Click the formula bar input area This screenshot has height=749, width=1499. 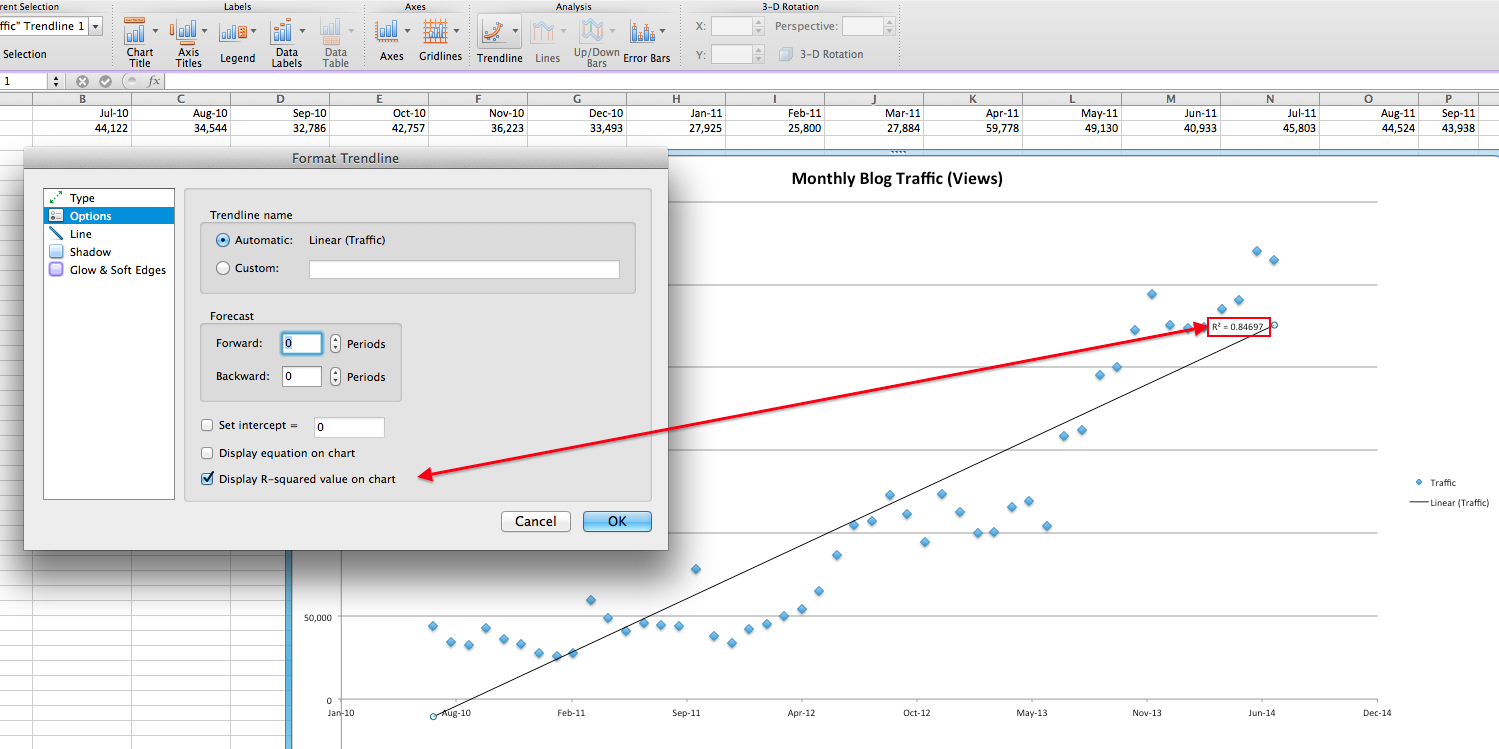(830, 81)
